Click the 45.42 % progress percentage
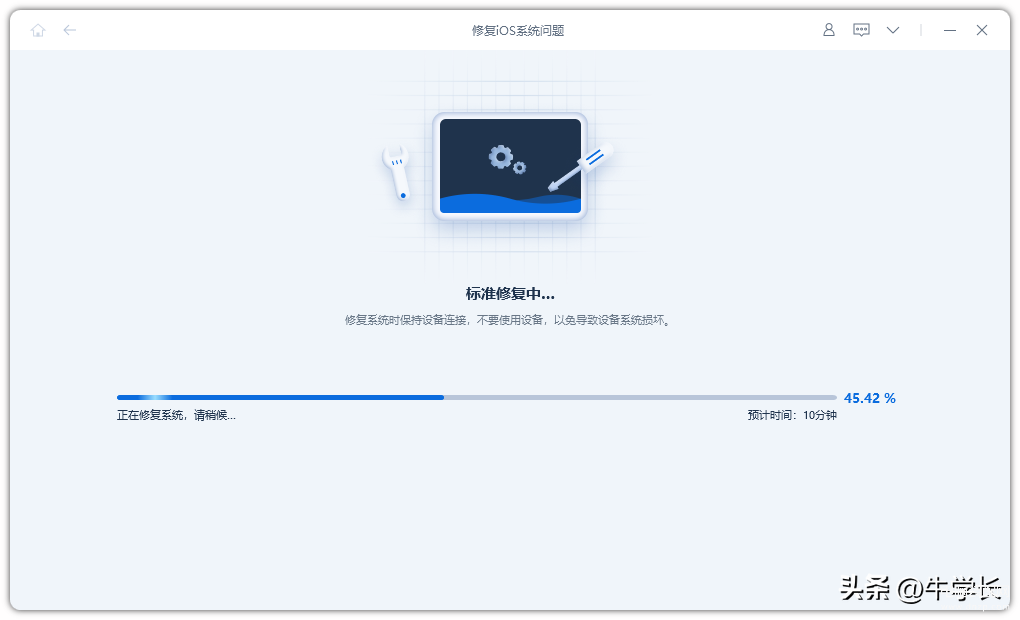Screen dimensions: 1020x620 870,398
